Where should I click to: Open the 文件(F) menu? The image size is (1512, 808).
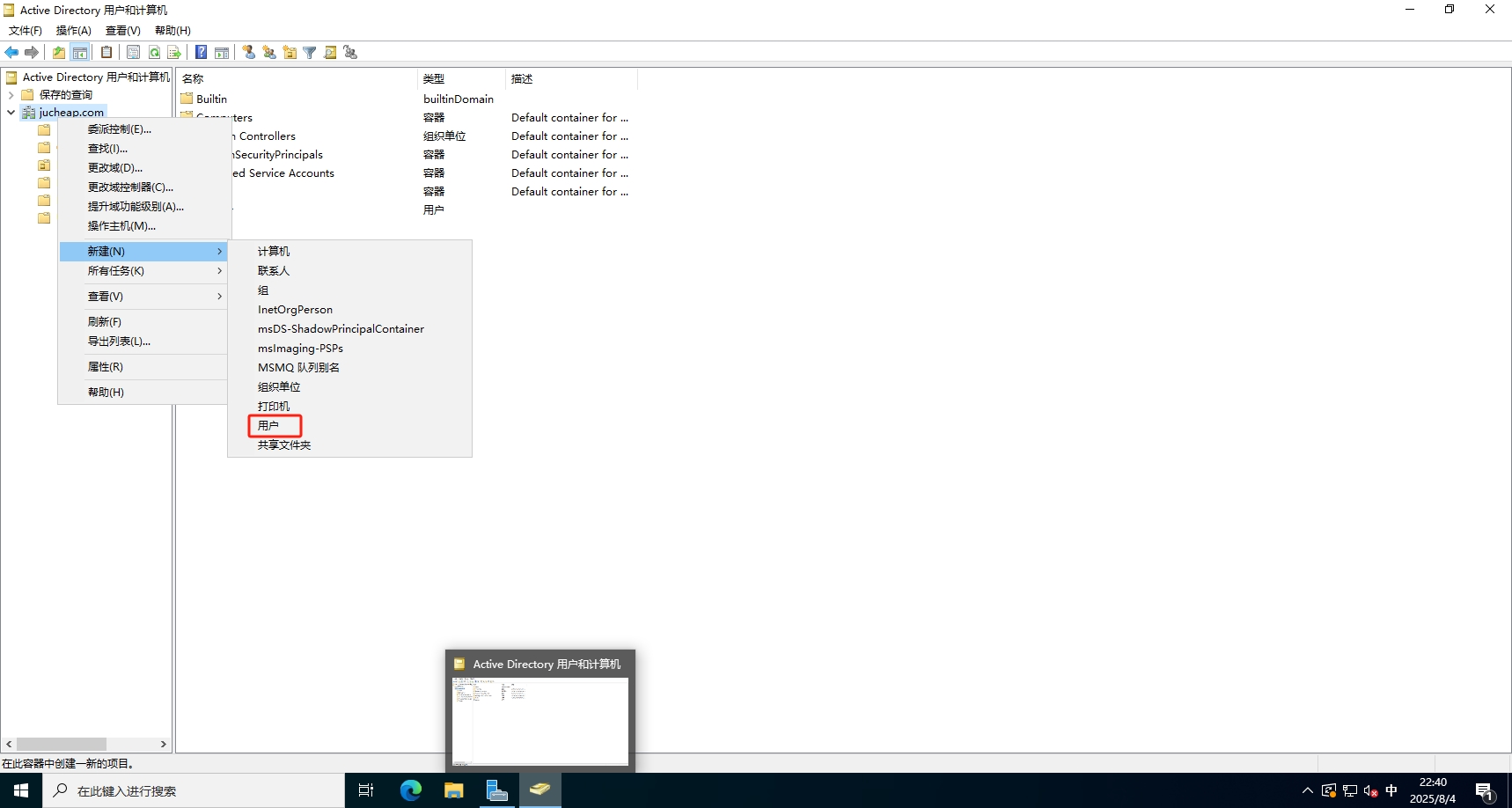[x=26, y=31]
